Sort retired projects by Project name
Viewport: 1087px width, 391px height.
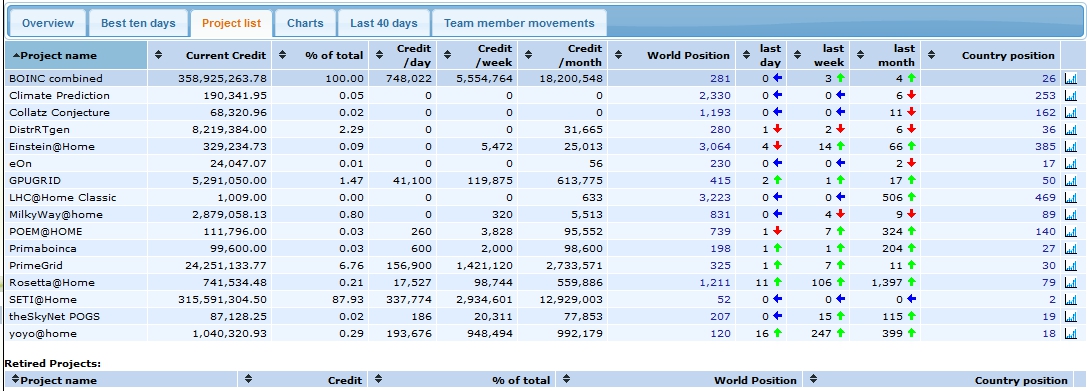(x=121, y=380)
